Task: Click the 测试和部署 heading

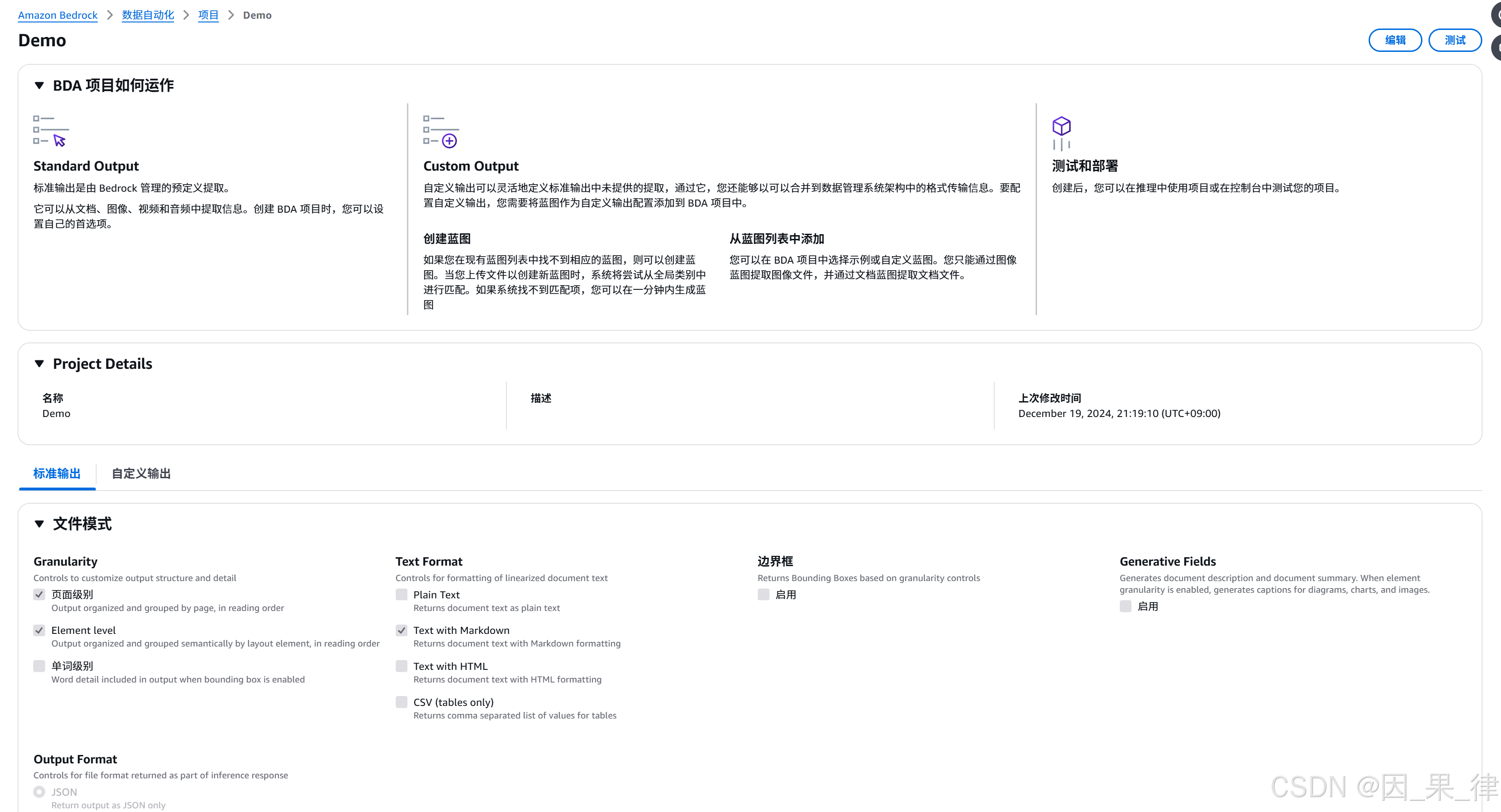Action: pyautogui.click(x=1085, y=166)
